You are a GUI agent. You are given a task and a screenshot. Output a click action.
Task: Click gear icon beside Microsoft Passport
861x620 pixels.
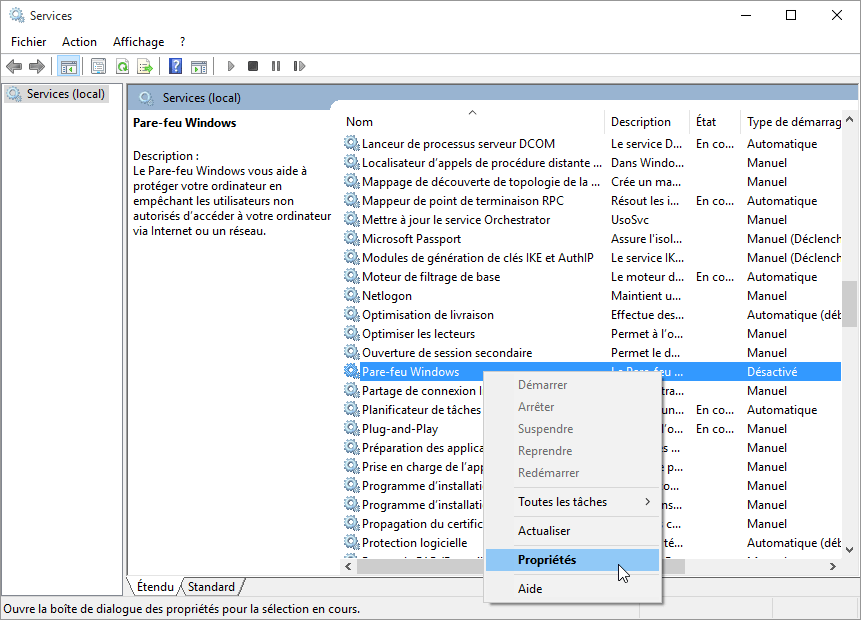pos(351,238)
